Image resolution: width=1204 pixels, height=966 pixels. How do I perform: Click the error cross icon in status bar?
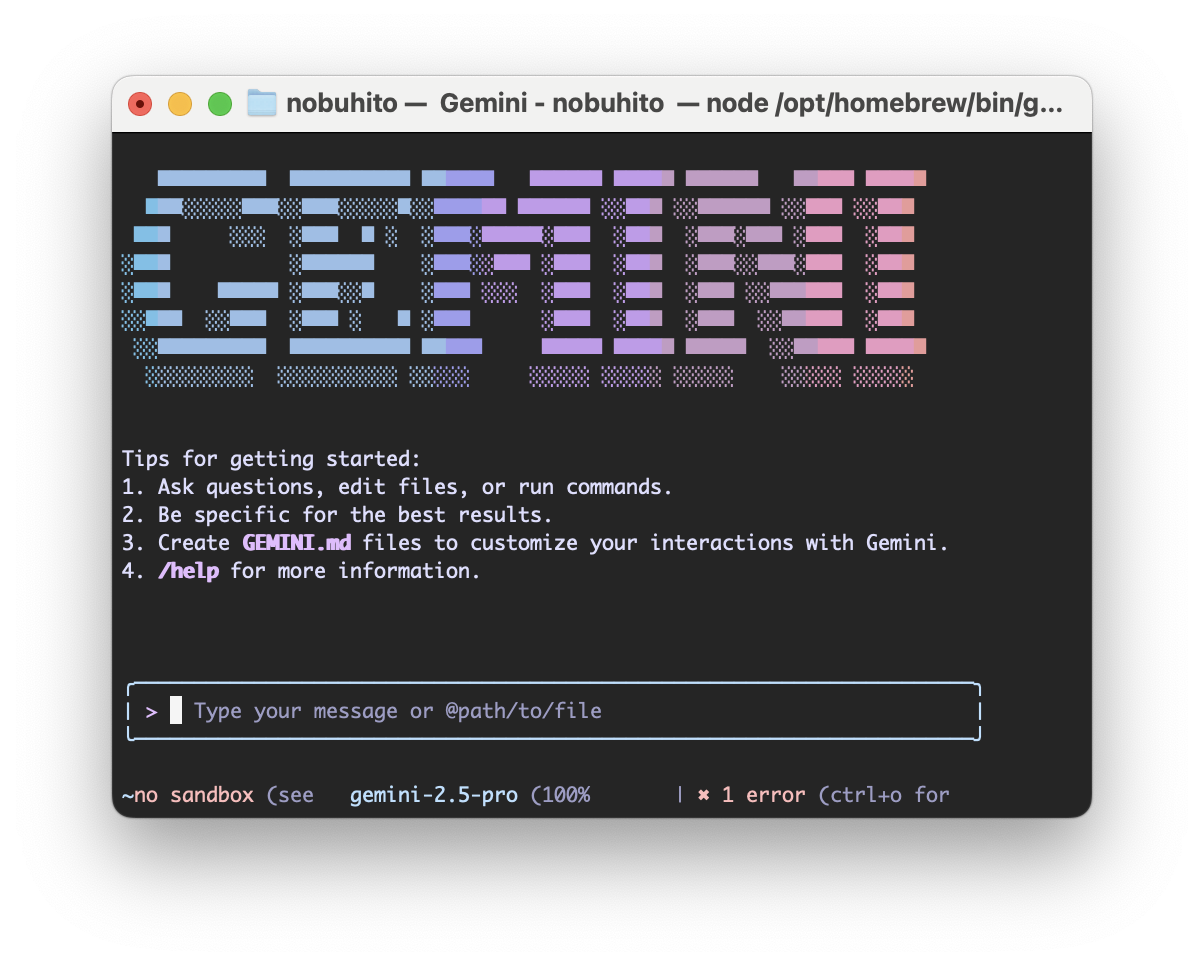[x=703, y=794]
